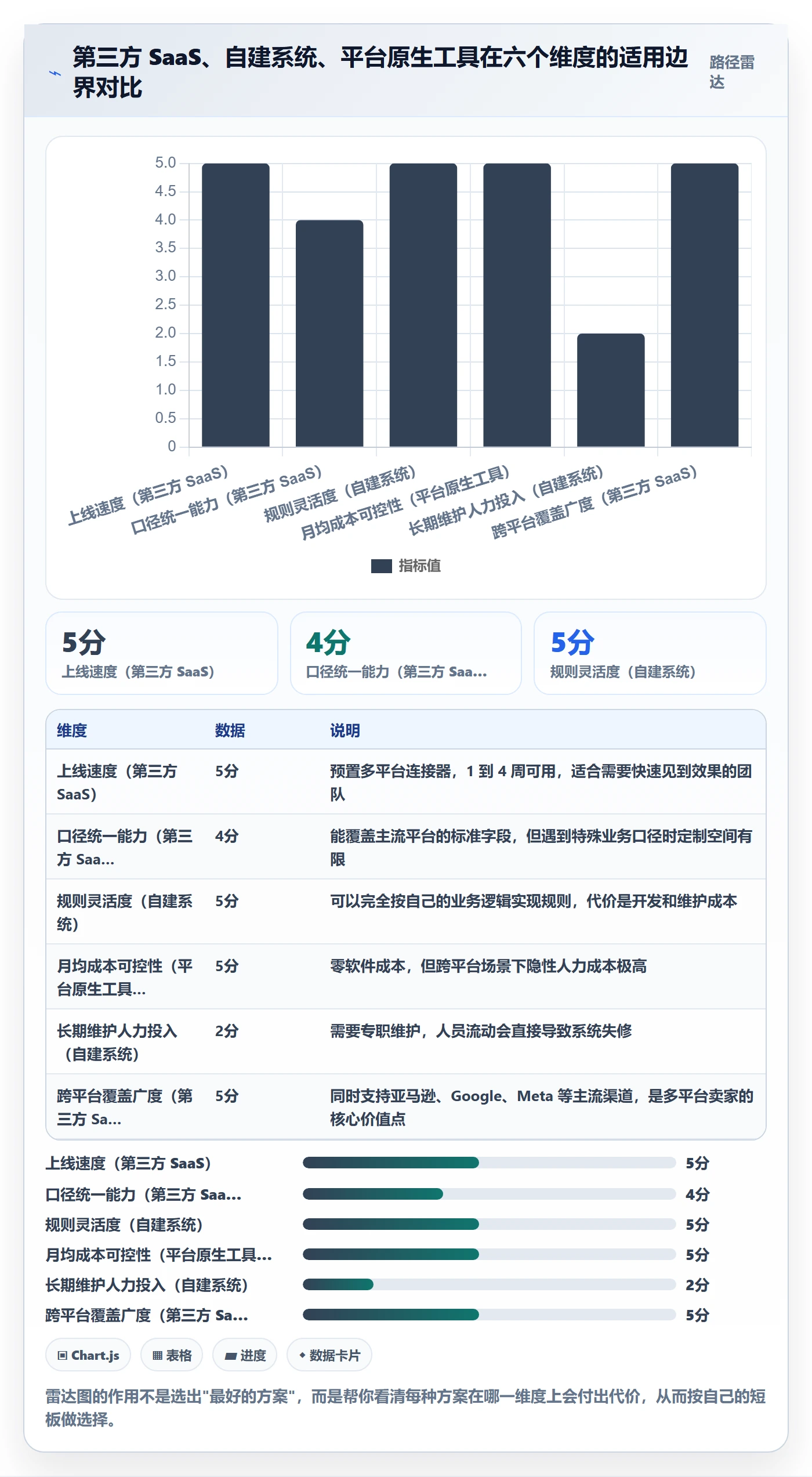Open the 5分 规则灵活度 data card

[x=650, y=653]
